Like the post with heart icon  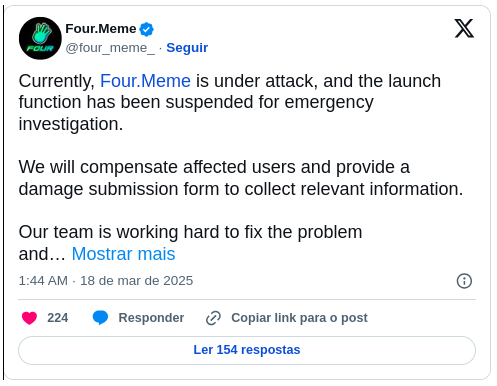pyautogui.click(x=29, y=318)
